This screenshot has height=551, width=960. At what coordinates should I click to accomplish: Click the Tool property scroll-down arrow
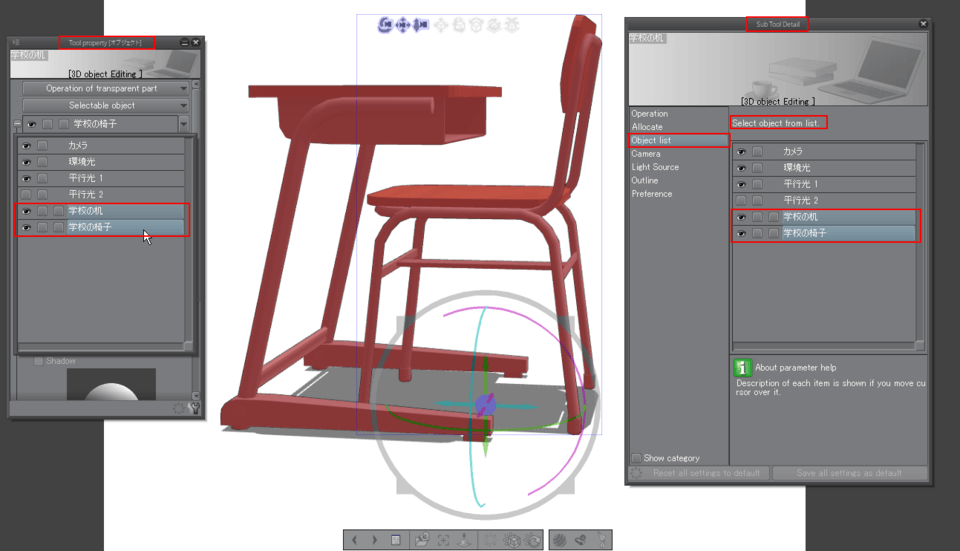point(196,395)
